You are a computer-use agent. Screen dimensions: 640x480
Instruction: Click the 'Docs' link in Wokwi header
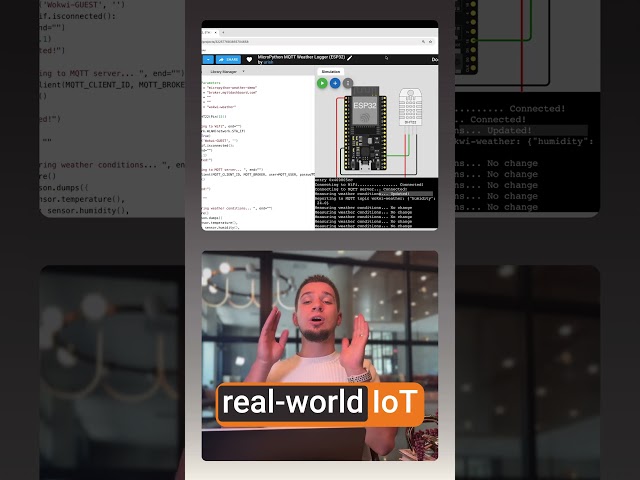coord(435,60)
